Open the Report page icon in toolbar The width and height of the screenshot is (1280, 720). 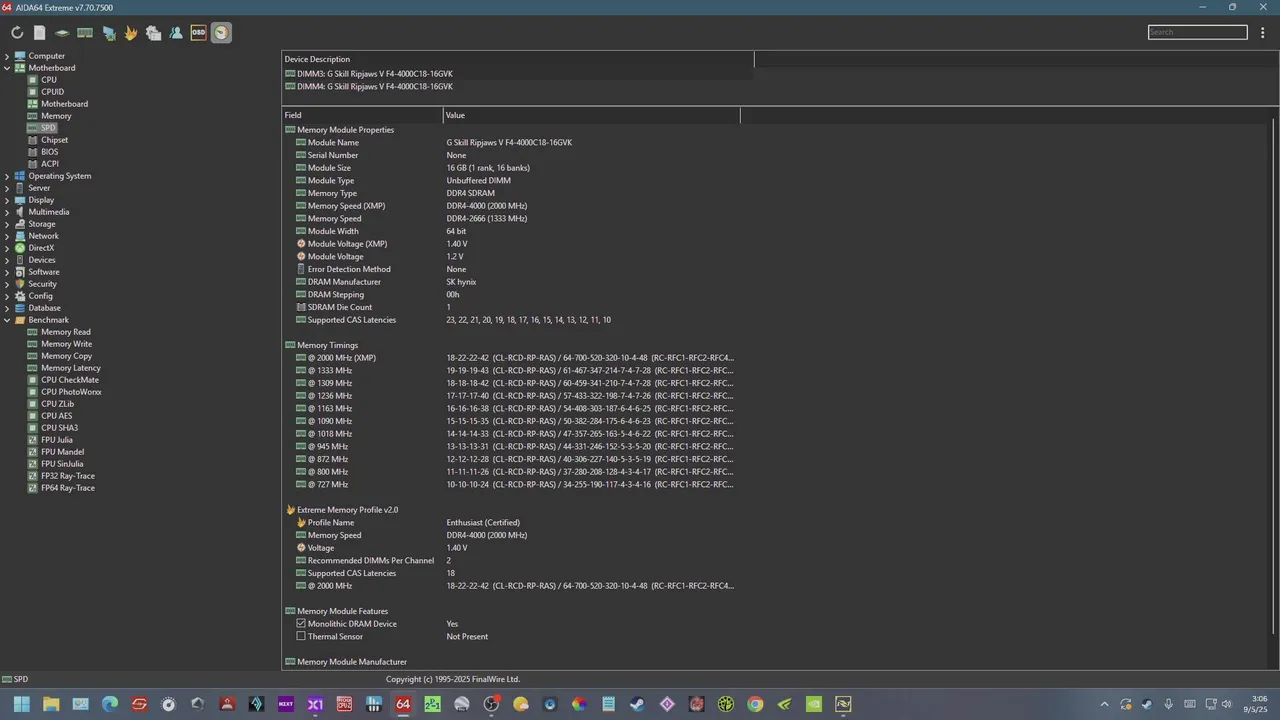click(39, 33)
